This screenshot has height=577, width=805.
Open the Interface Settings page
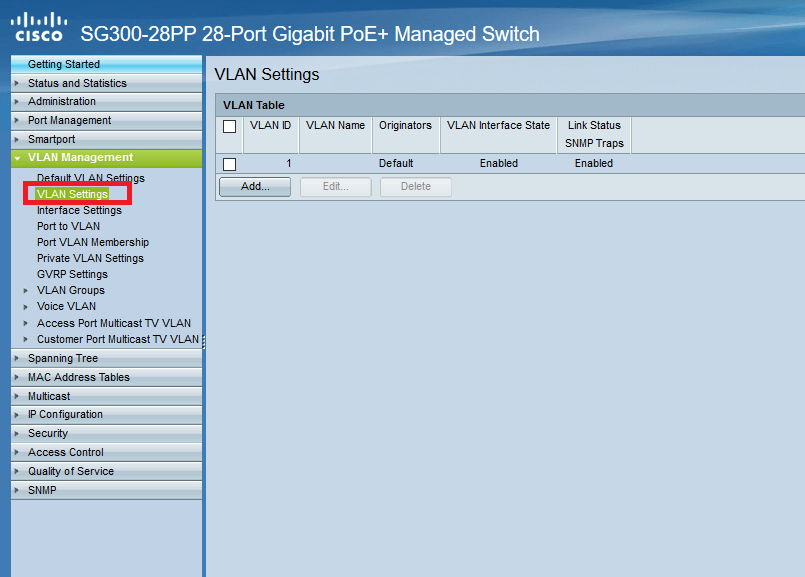(x=79, y=210)
